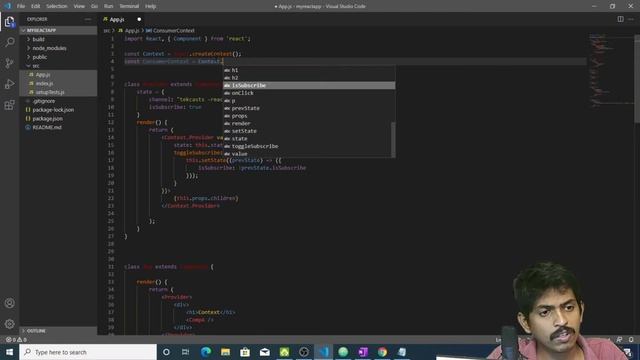Choose setState autocomplete suggestion
This screenshot has width=640, height=360.
(309, 131)
